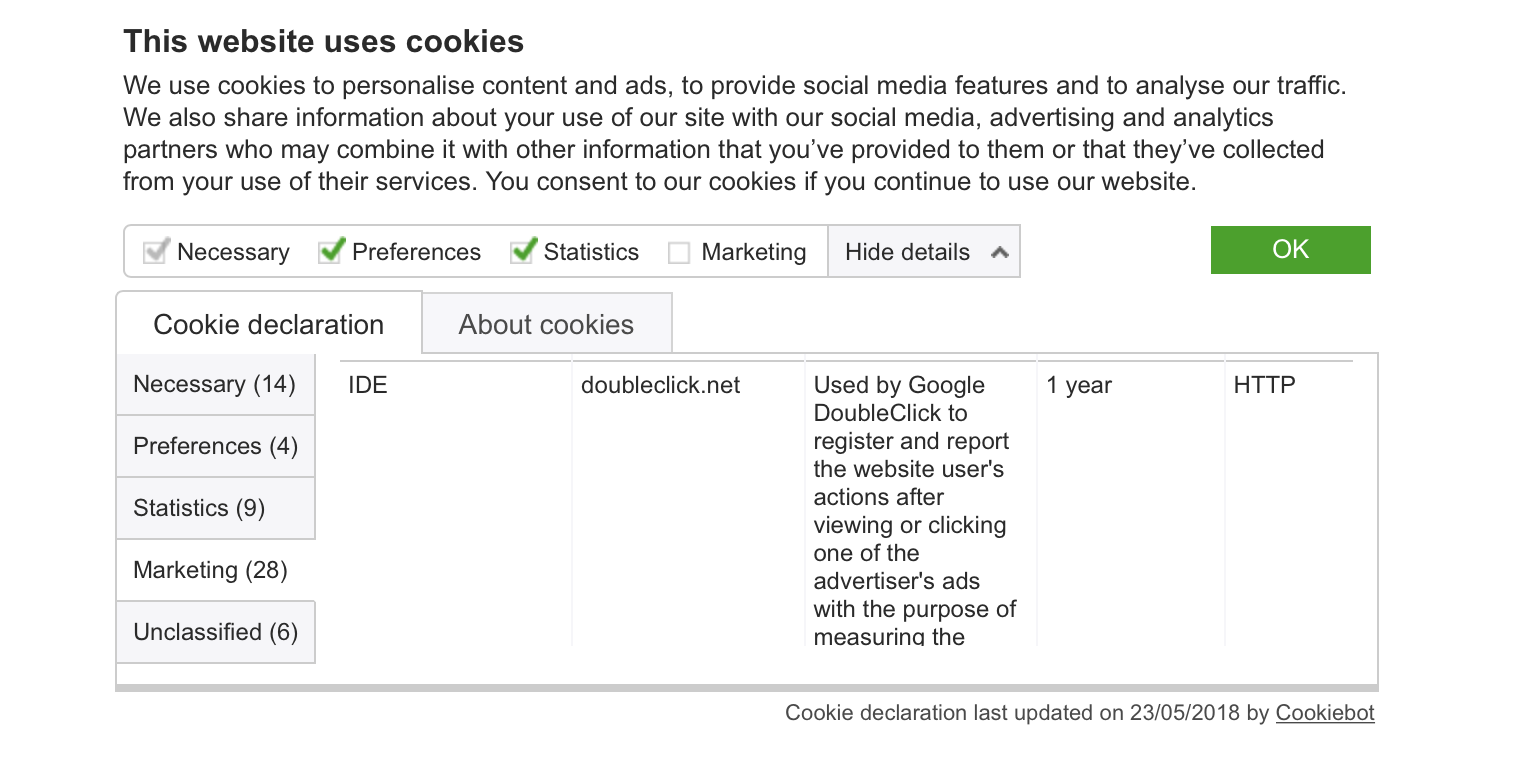Click the IDE cookie name cell
The image size is (1538, 764).
coord(368,386)
